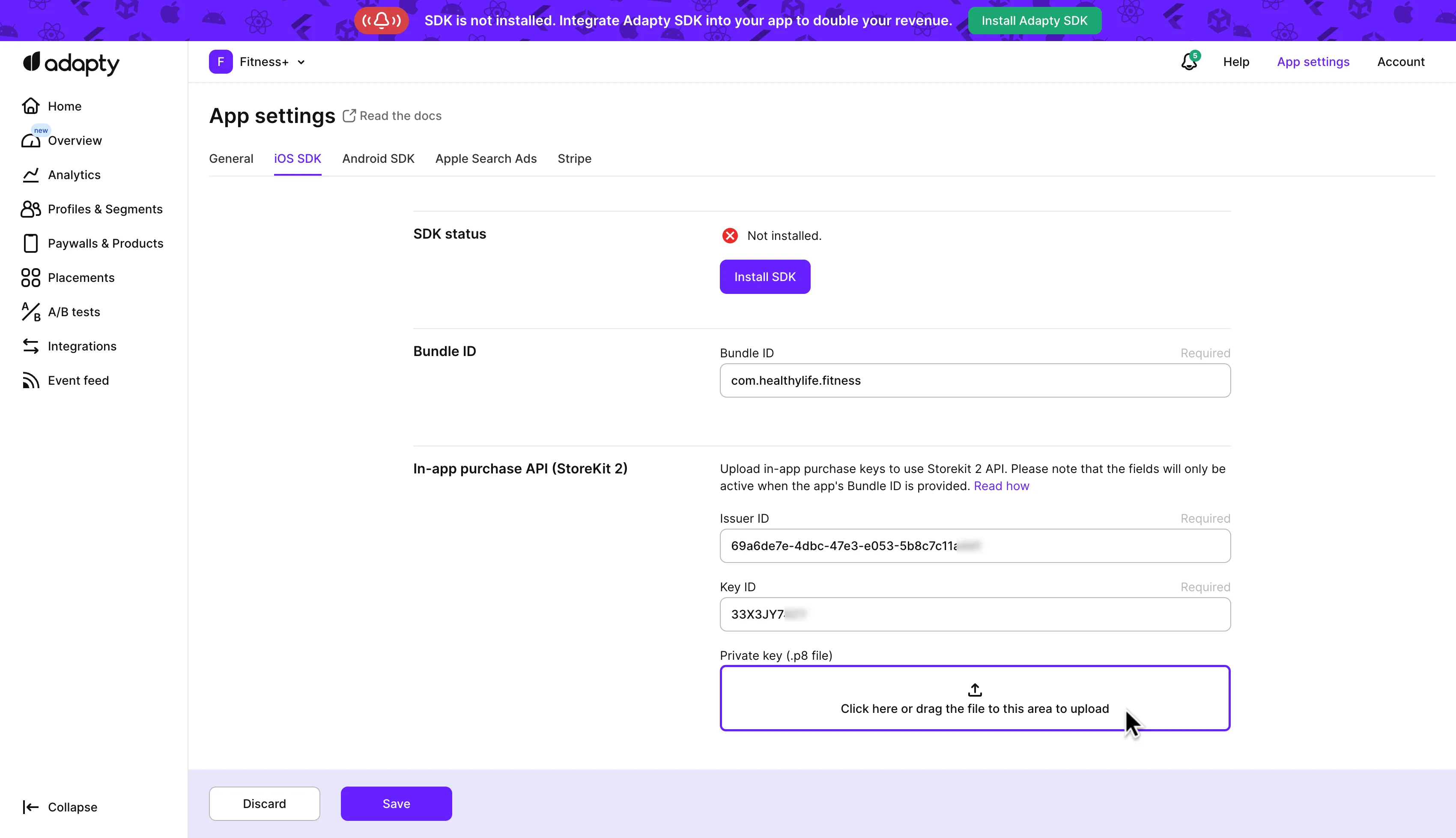
Task: Collapse the sidebar navigation
Action: [60, 807]
